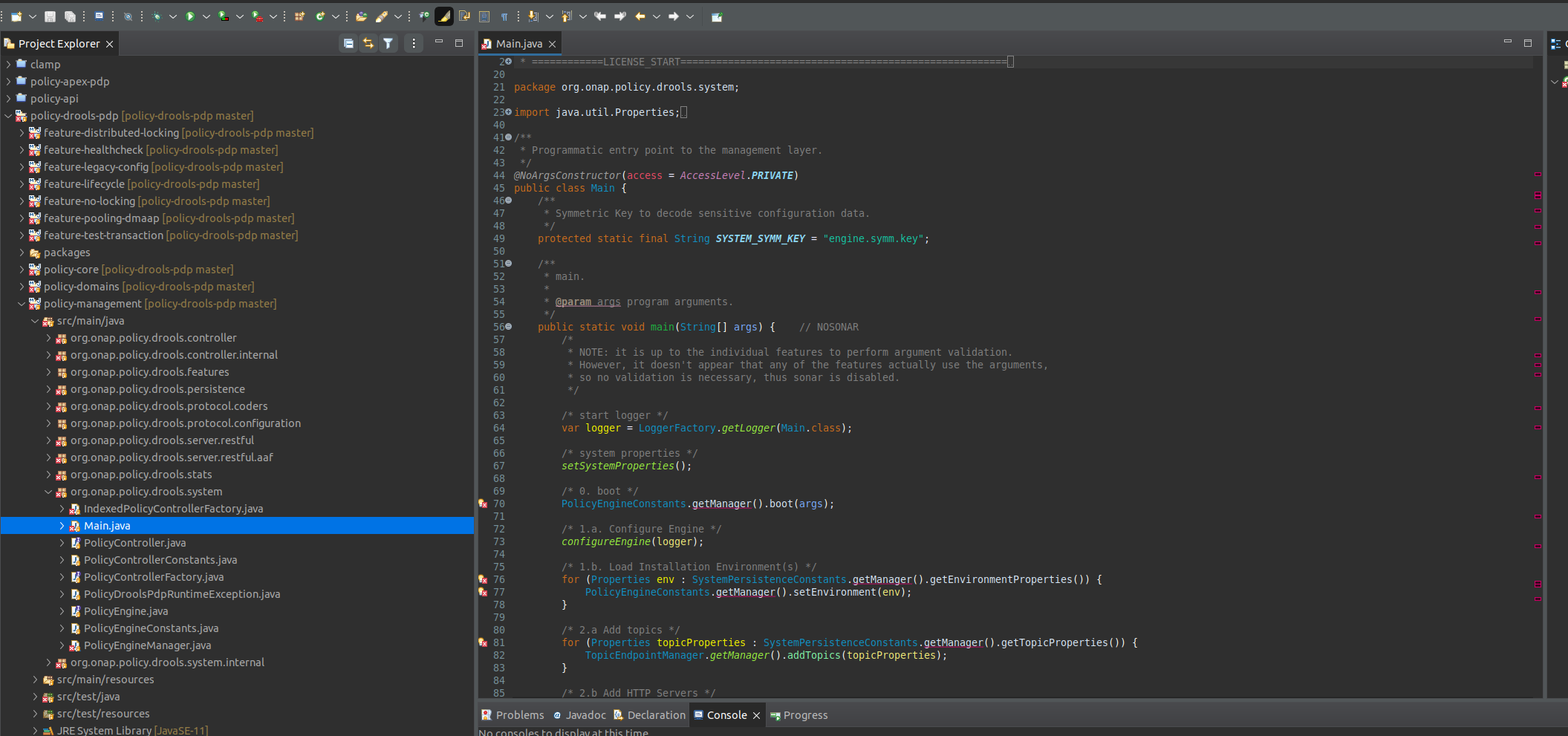Click the Save All toolbar icon

70,16
